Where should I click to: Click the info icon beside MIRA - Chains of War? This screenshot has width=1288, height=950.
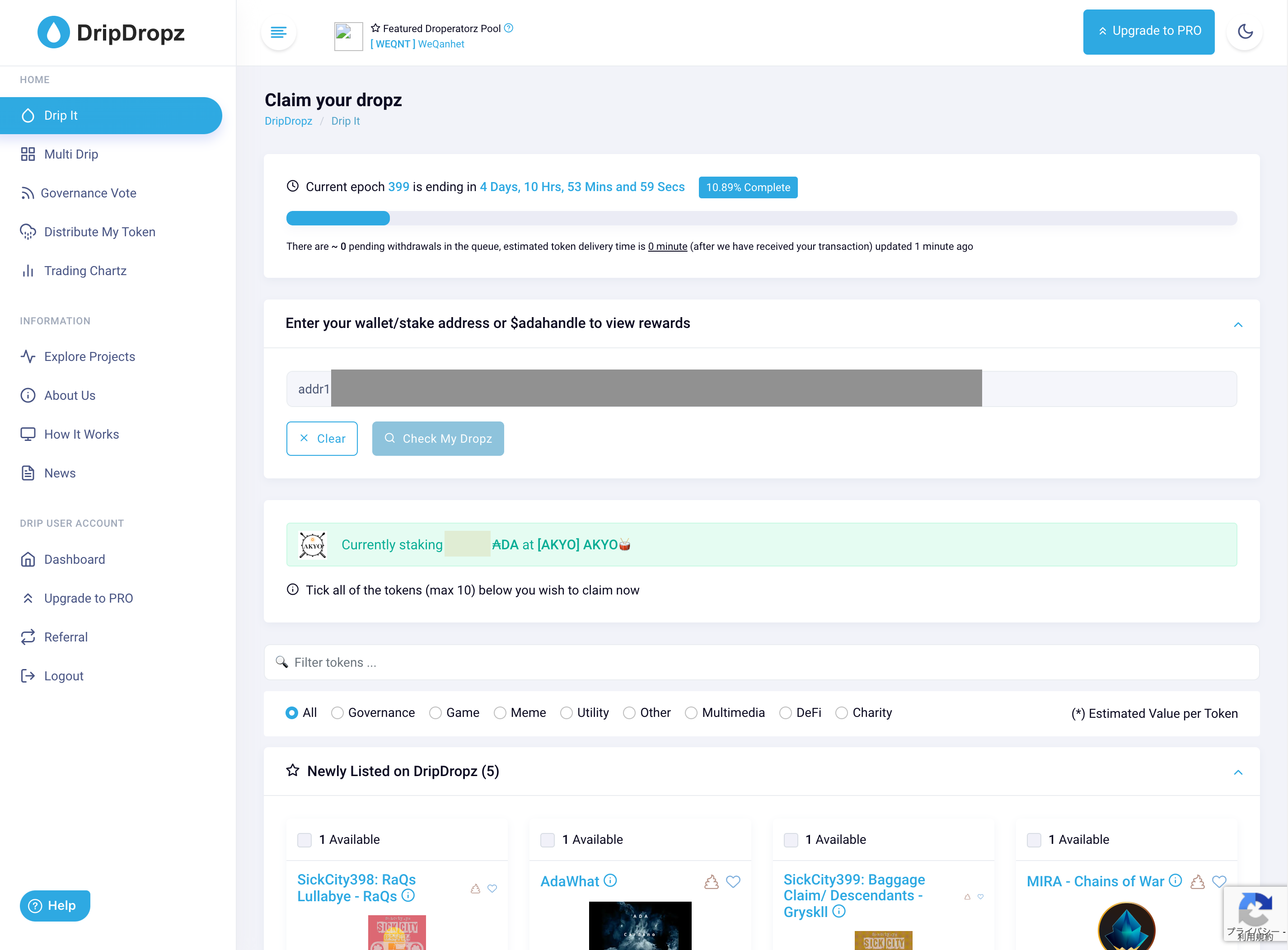tap(1176, 880)
